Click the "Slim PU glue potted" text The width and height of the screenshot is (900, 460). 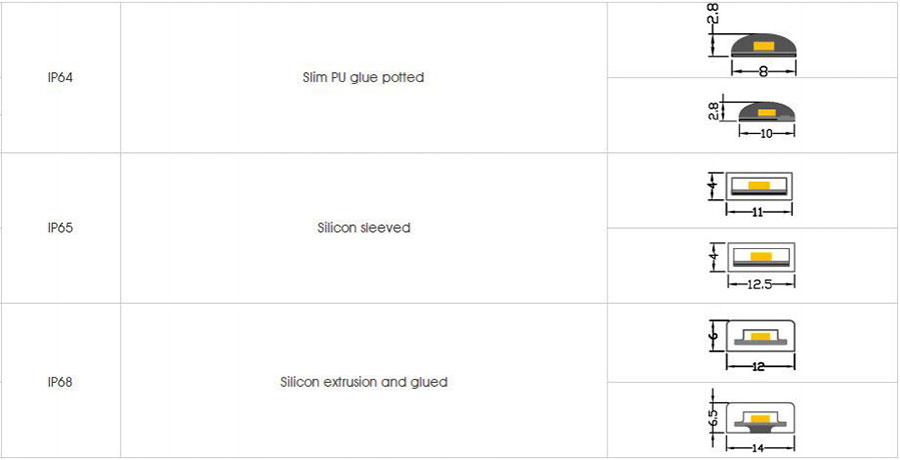(x=363, y=78)
